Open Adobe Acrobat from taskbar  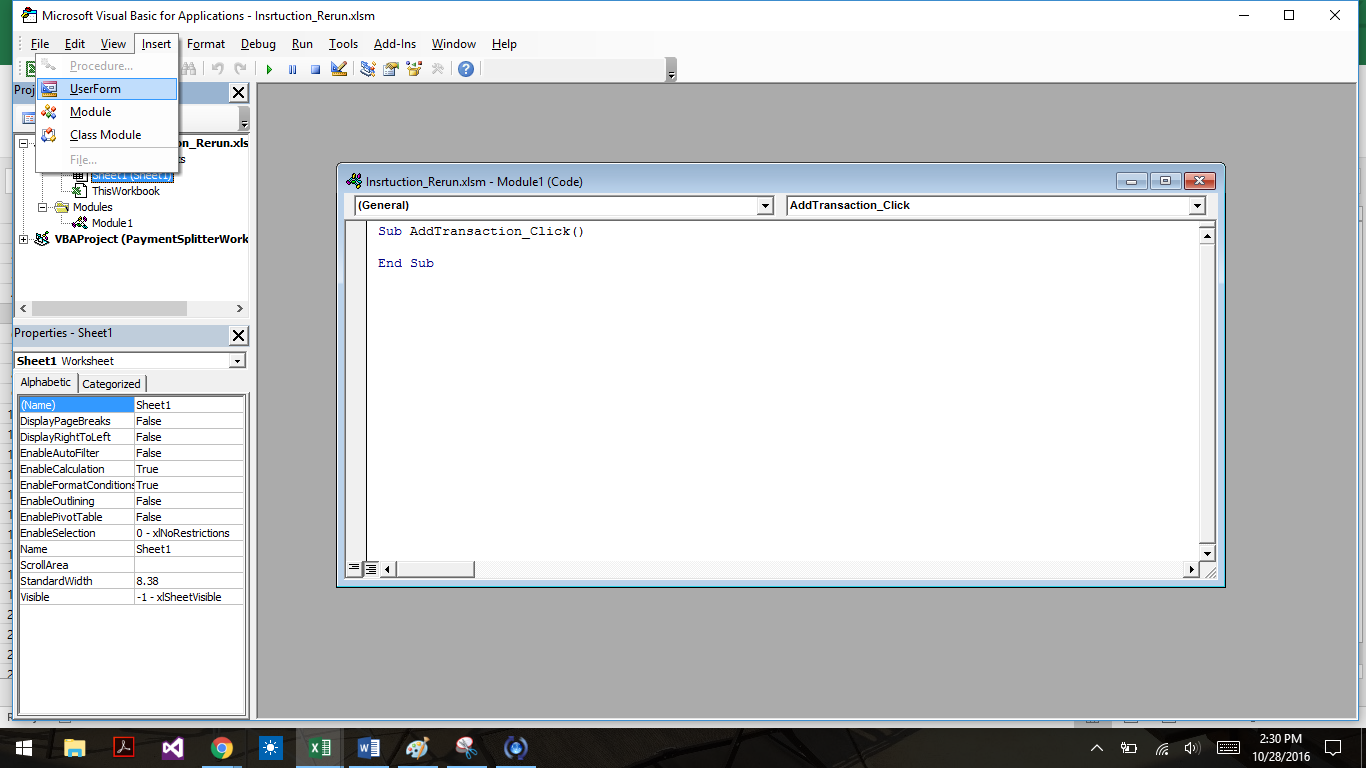tap(123, 747)
